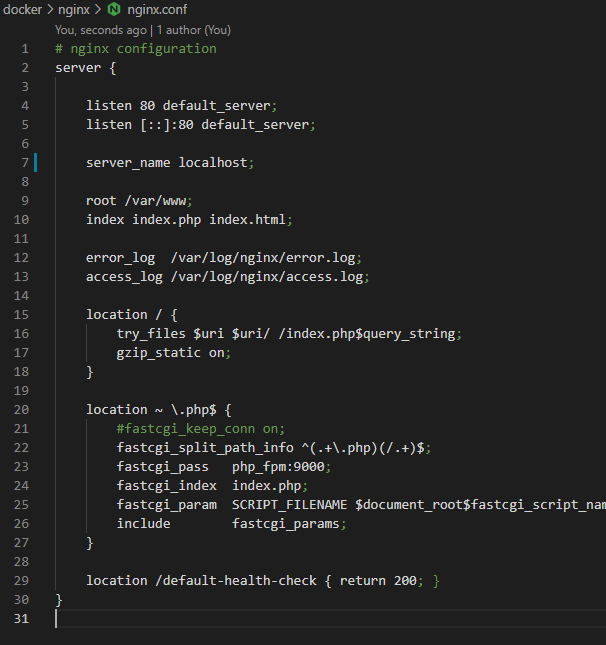Click fastcgi_split_path_info directive
This screenshot has width=606, height=645.
[274, 448]
